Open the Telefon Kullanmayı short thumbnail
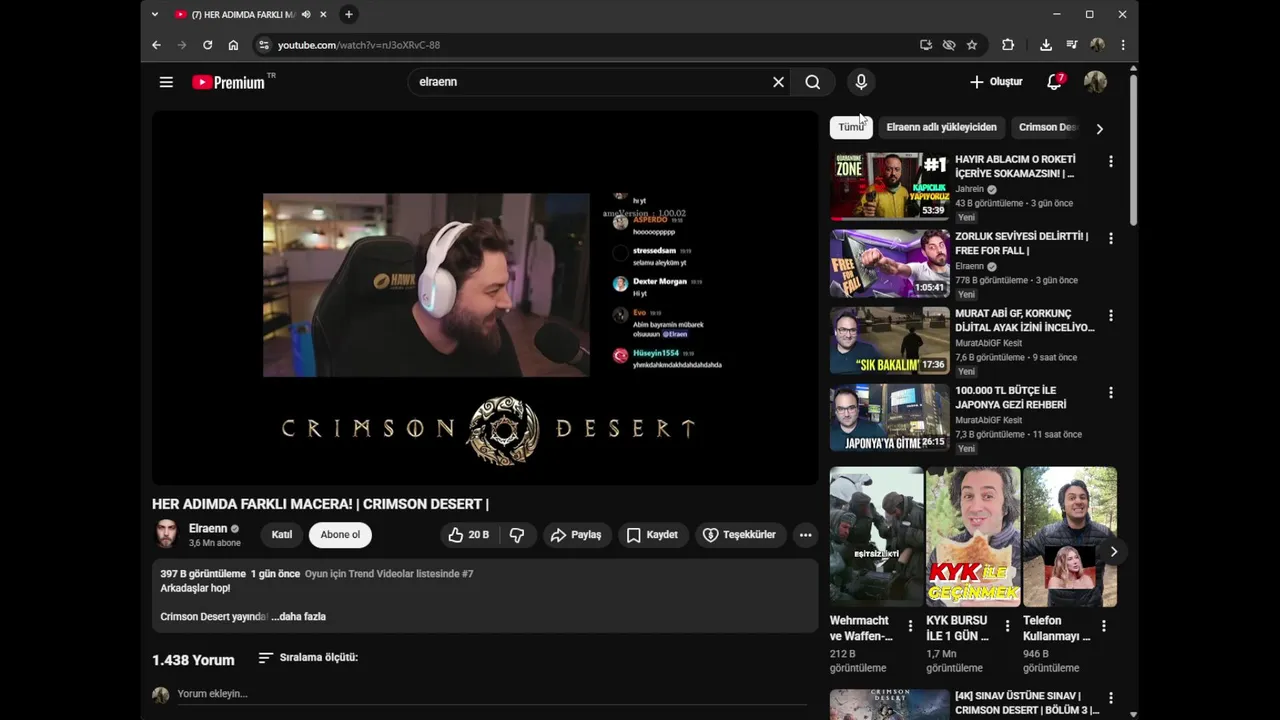The width and height of the screenshot is (1280, 720). [1070, 536]
